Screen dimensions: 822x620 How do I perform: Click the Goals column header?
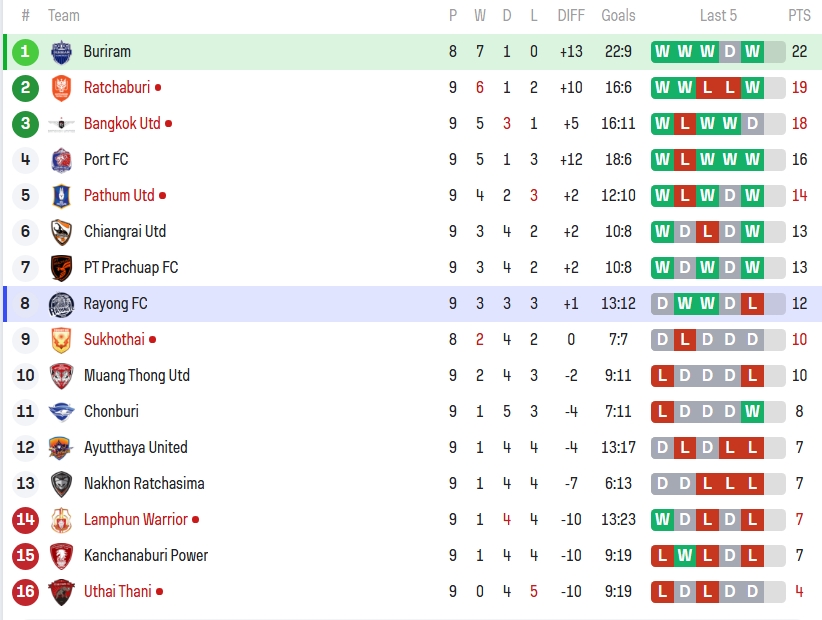618,16
